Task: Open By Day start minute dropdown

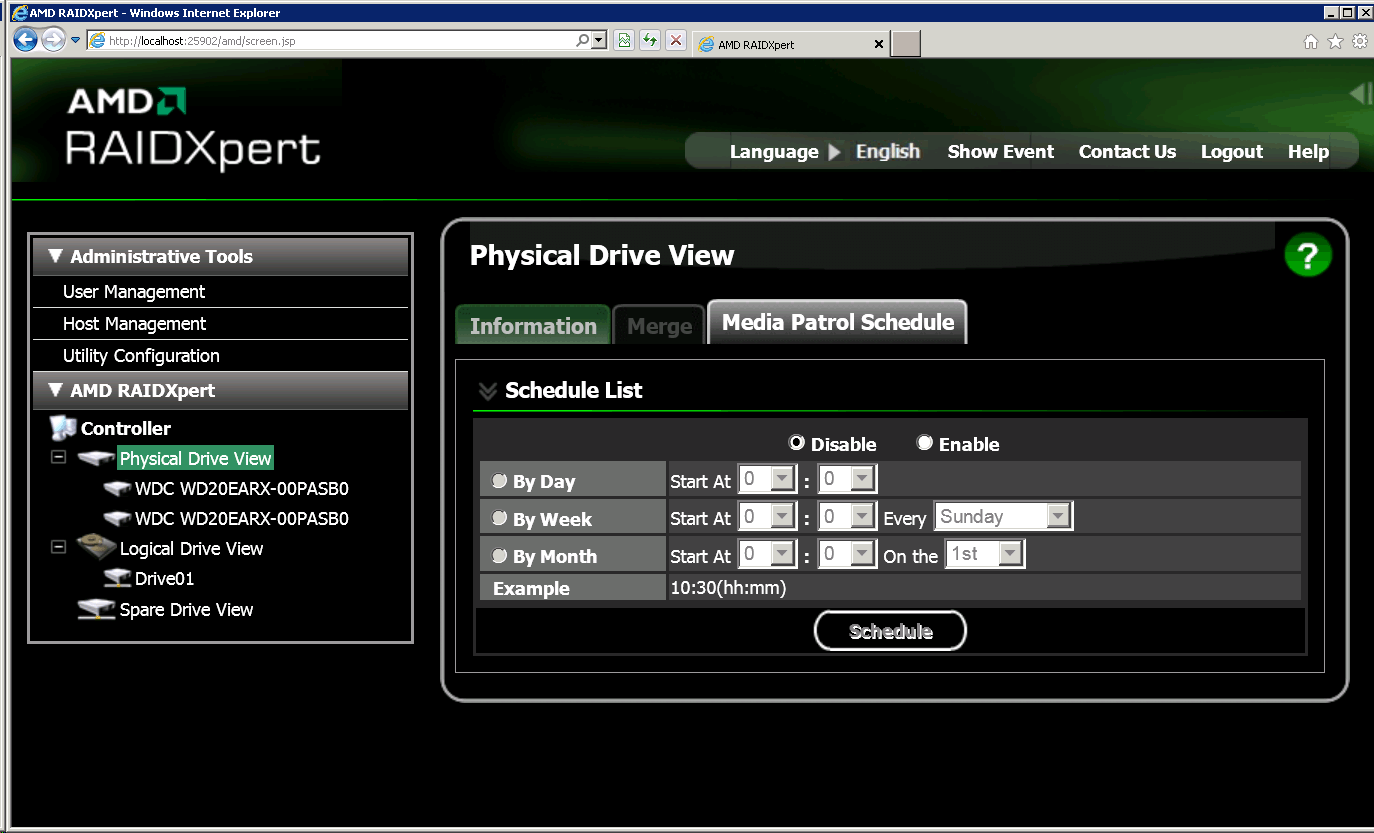Action: pyautogui.click(x=847, y=479)
